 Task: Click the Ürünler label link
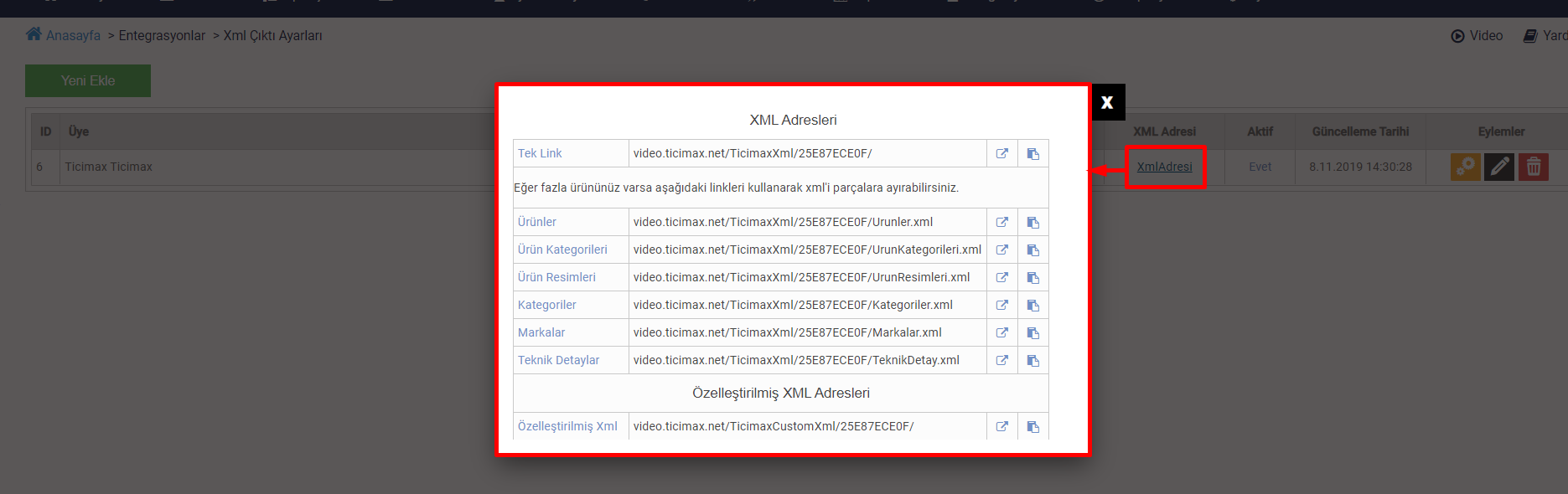click(x=537, y=222)
